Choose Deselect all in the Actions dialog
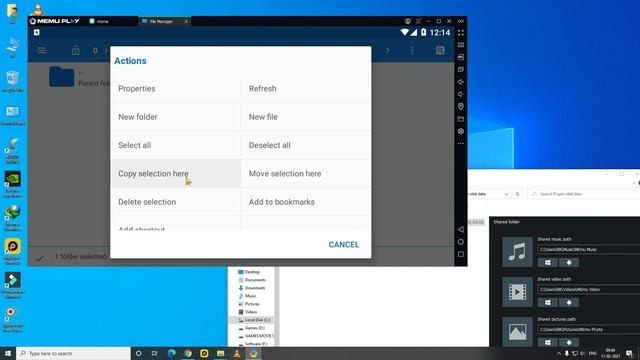Viewport: 640px width, 360px height. [x=306, y=145]
